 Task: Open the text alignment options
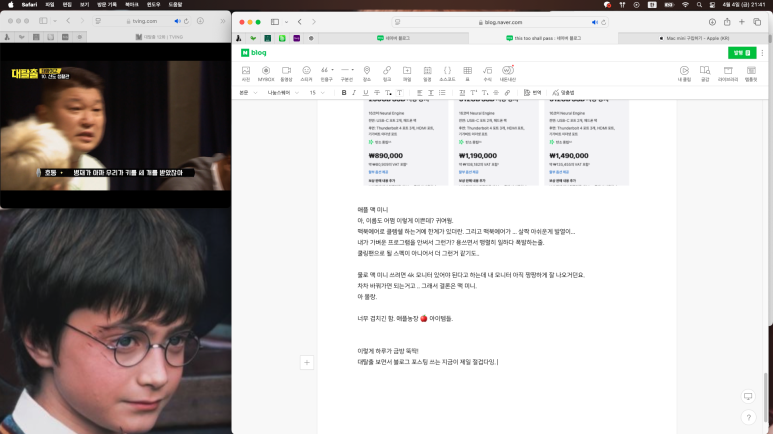tap(420, 93)
